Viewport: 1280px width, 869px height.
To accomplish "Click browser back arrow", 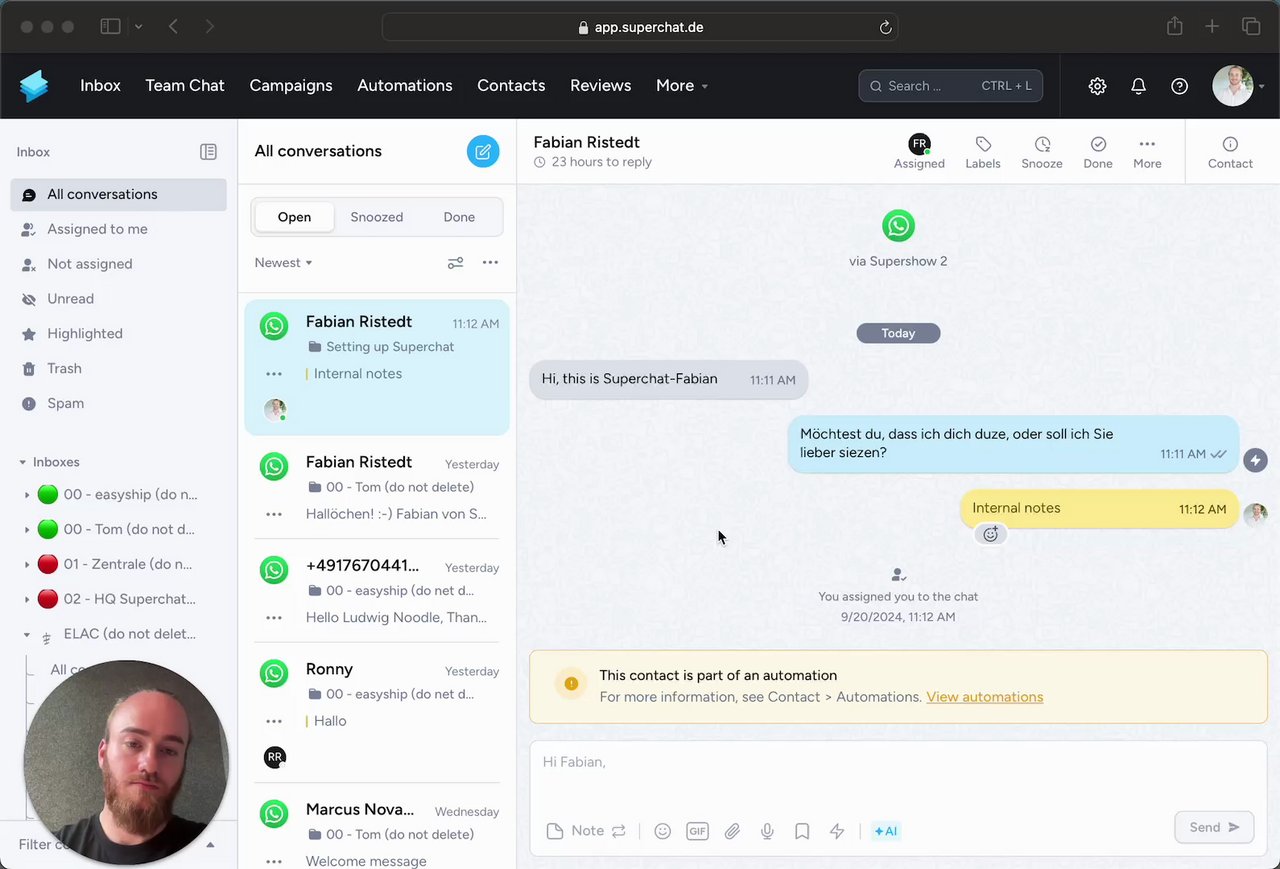I will [173, 27].
